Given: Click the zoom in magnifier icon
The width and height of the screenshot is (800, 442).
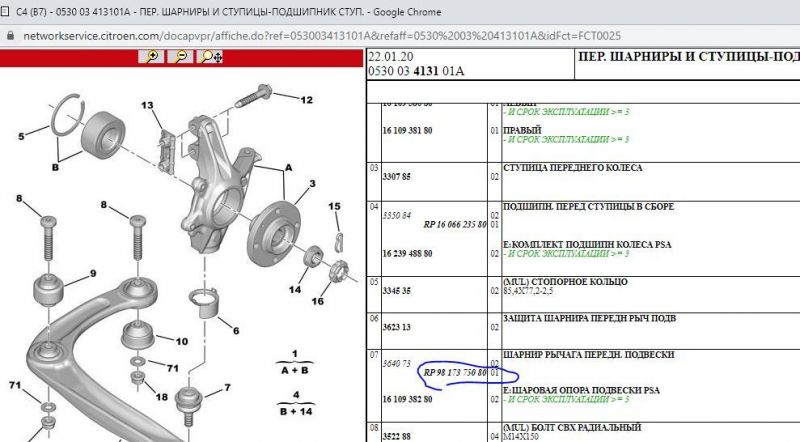Looking at the screenshot, I should (153, 57).
